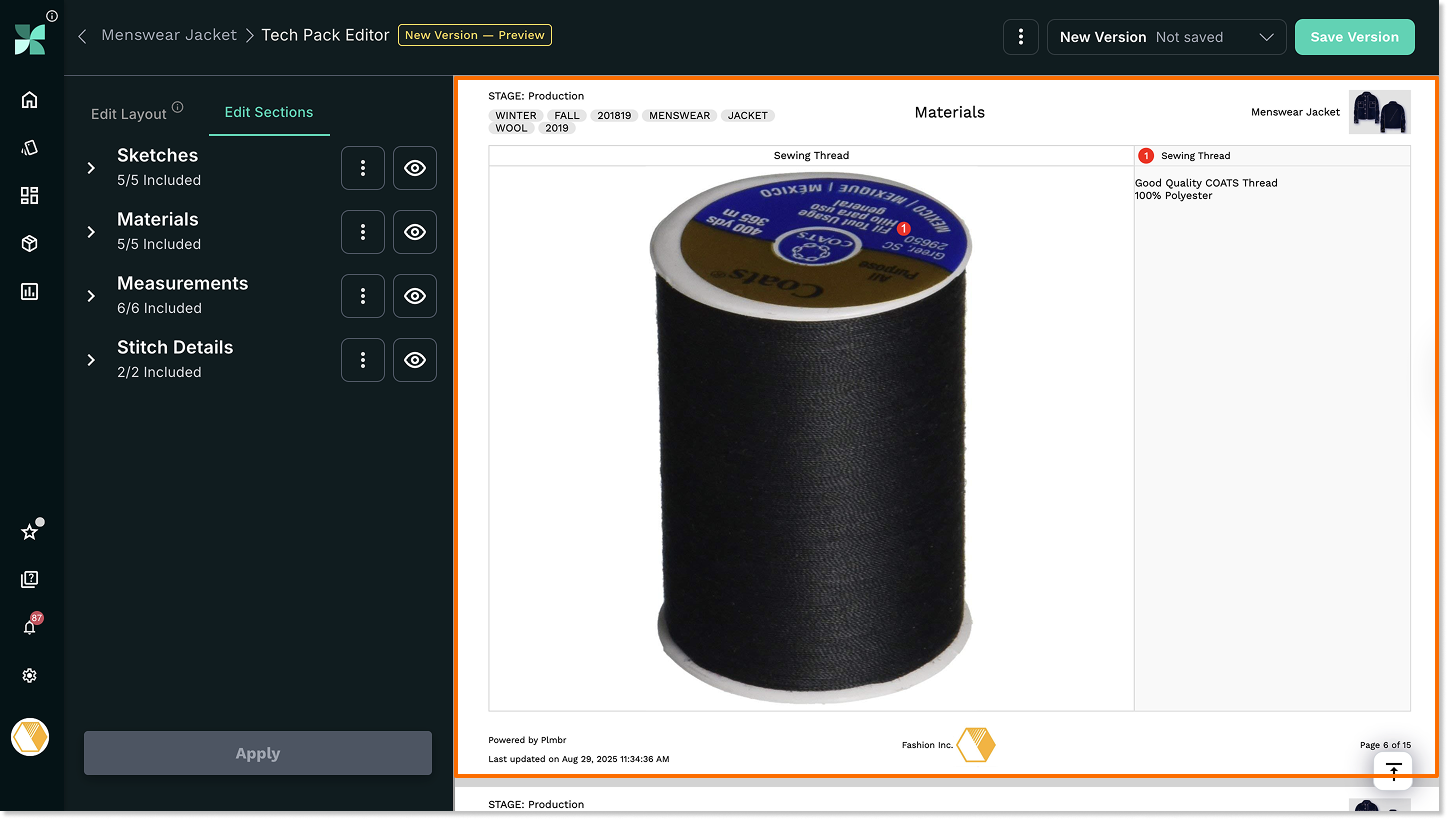This screenshot has height=819, width=1447.
Task: Toggle visibility of Materials section
Action: click(x=414, y=232)
